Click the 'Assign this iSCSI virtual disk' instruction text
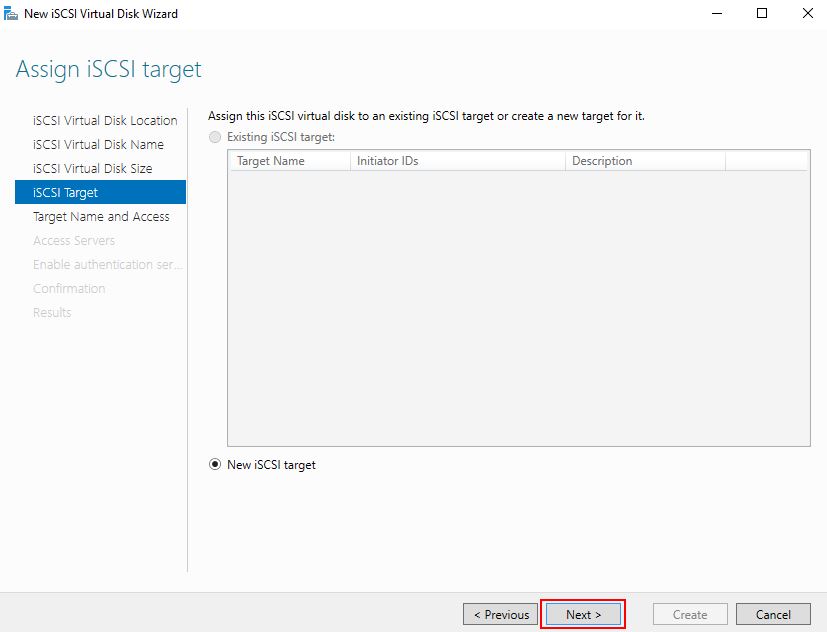Image resolution: width=827 pixels, height=632 pixels. (x=426, y=116)
